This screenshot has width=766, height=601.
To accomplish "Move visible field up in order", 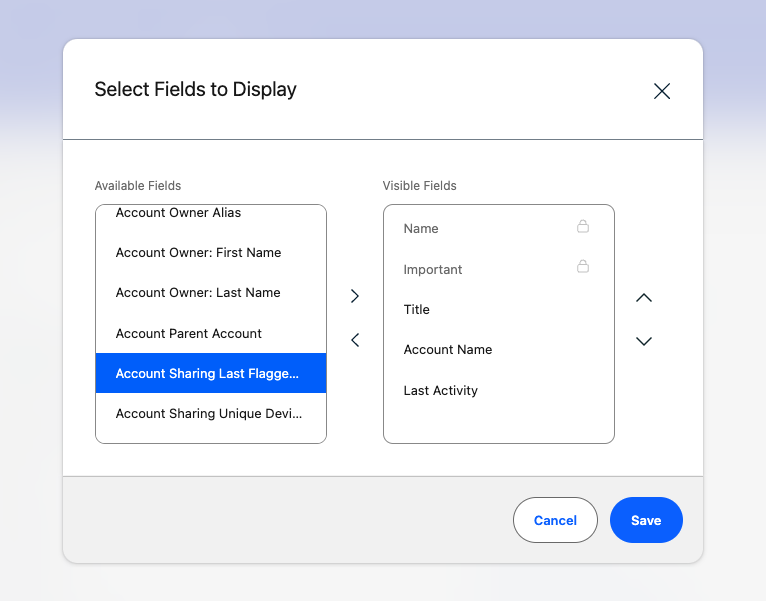I will [x=644, y=298].
